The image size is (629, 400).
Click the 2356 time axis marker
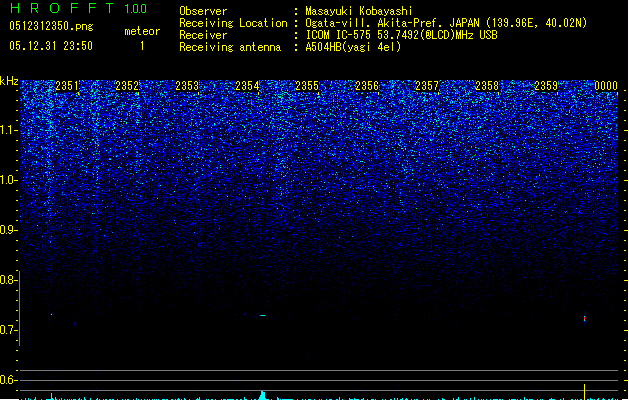(x=367, y=86)
